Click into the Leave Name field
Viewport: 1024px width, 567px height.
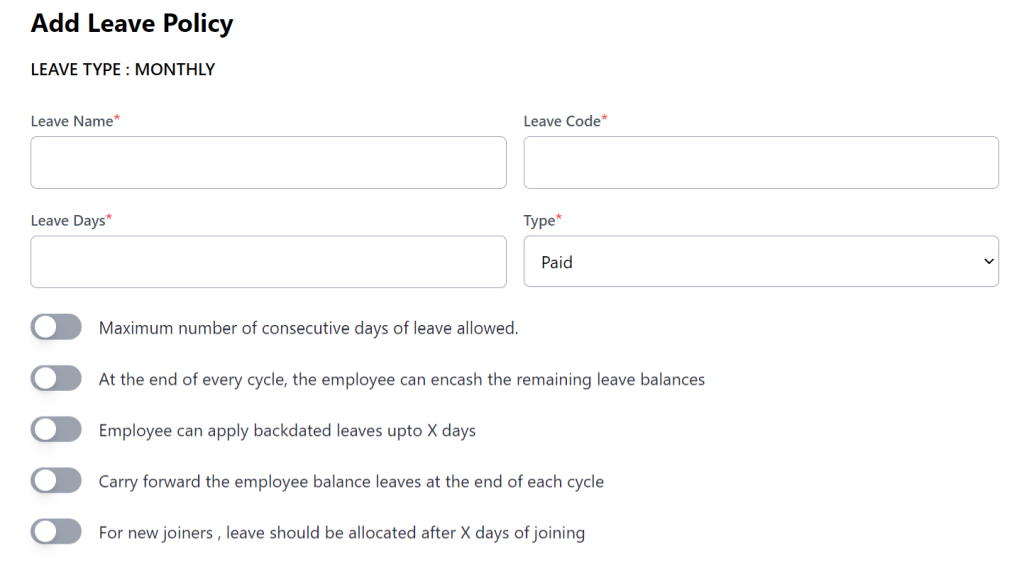click(268, 163)
